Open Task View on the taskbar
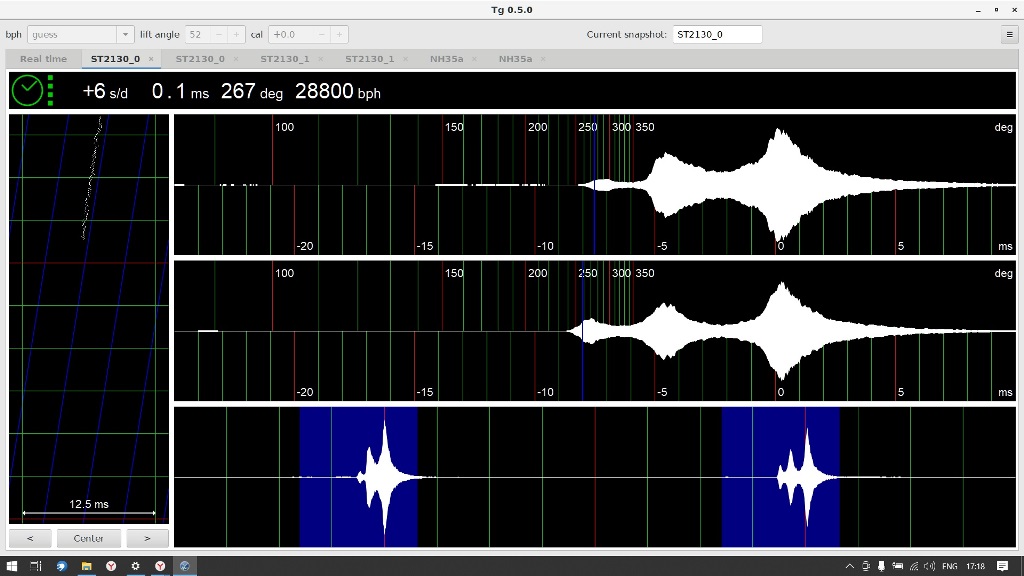This screenshot has width=1024, height=576. pos(36,566)
